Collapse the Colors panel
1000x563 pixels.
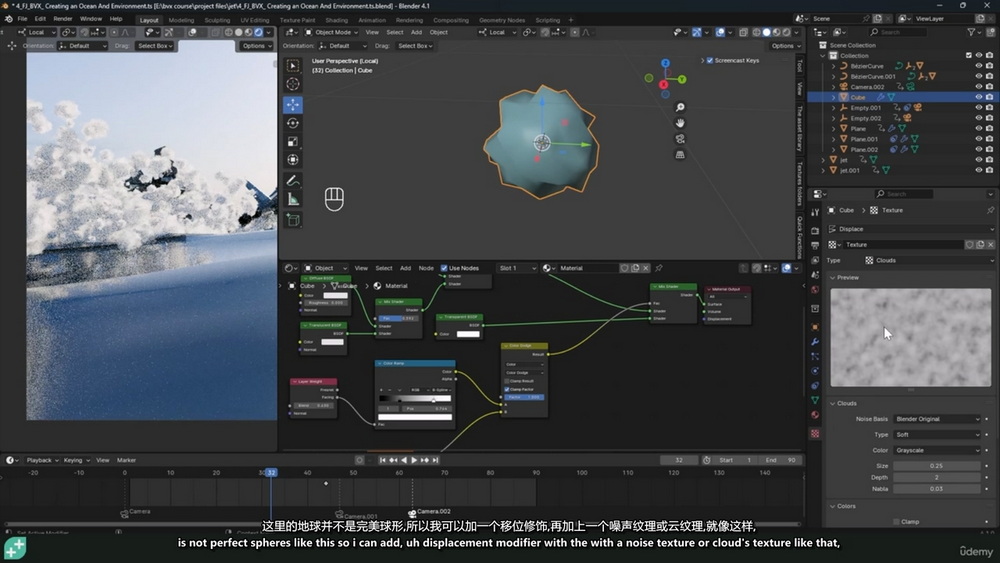(846, 506)
